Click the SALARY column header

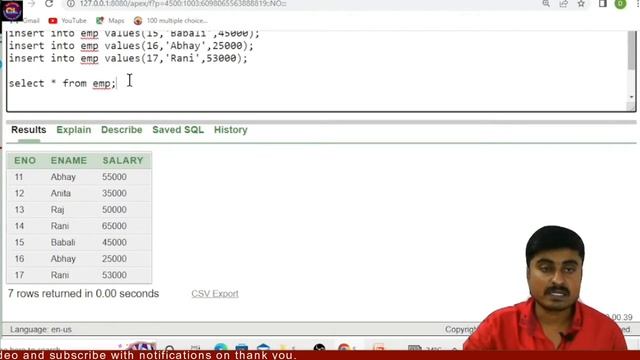coord(123,160)
